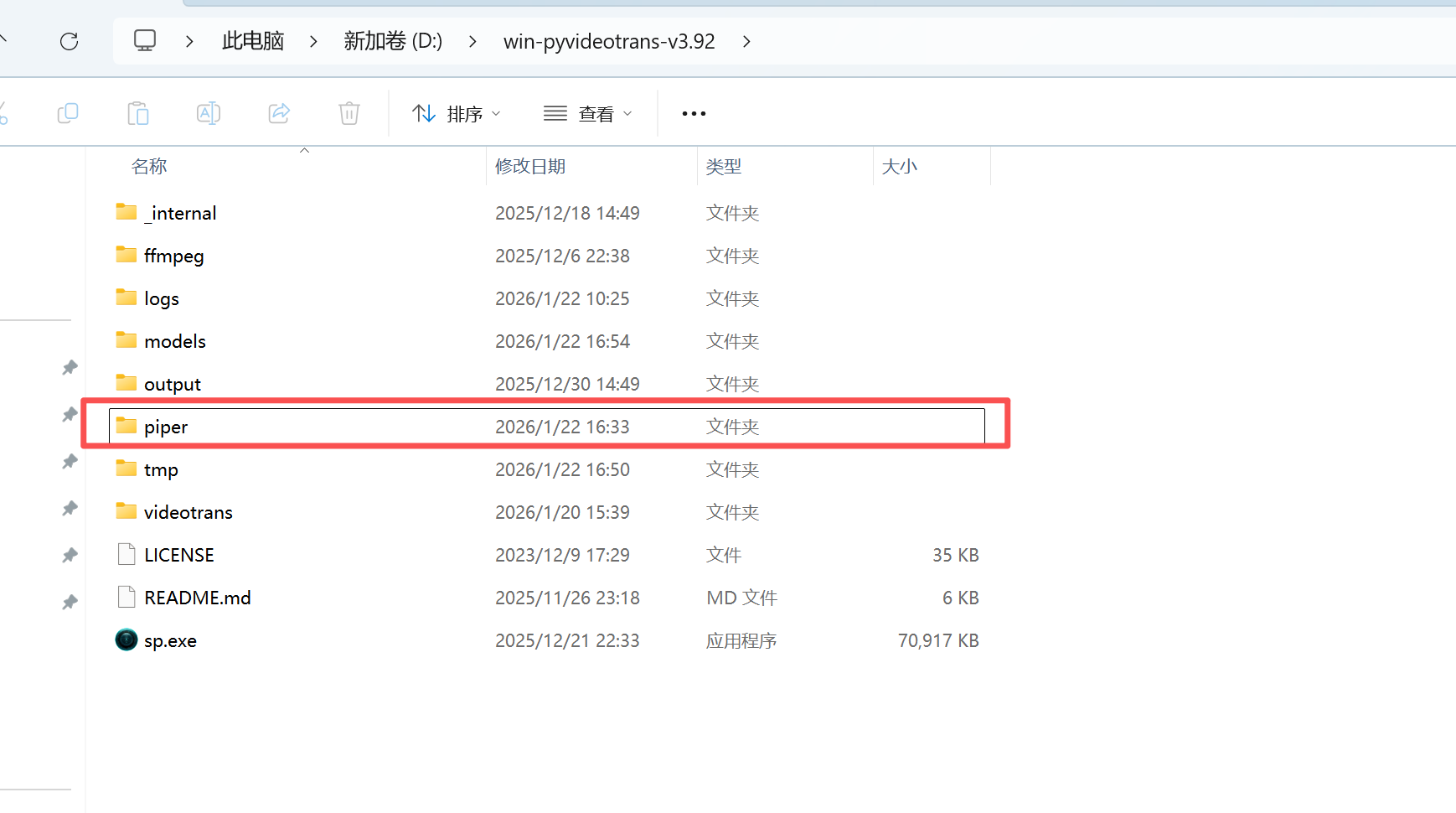
Task: Open the 排序 sort dropdown
Action: [457, 113]
